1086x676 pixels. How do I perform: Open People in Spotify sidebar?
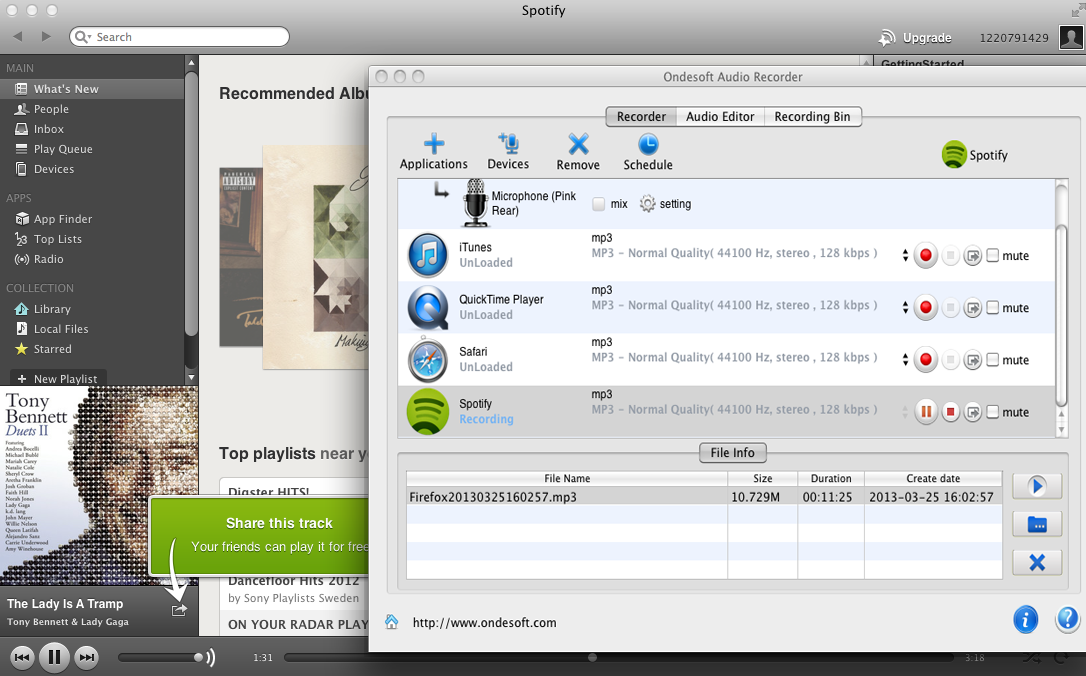(x=92, y=109)
